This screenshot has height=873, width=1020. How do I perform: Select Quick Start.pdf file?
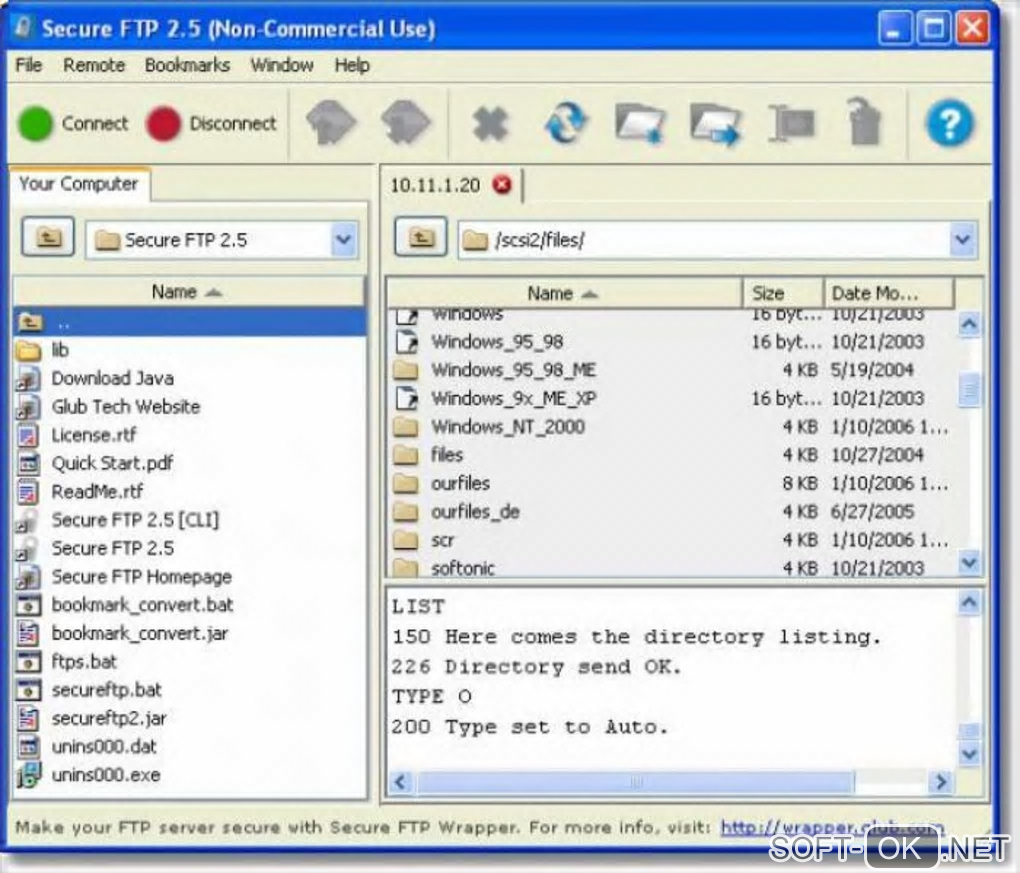[x=189, y=463]
